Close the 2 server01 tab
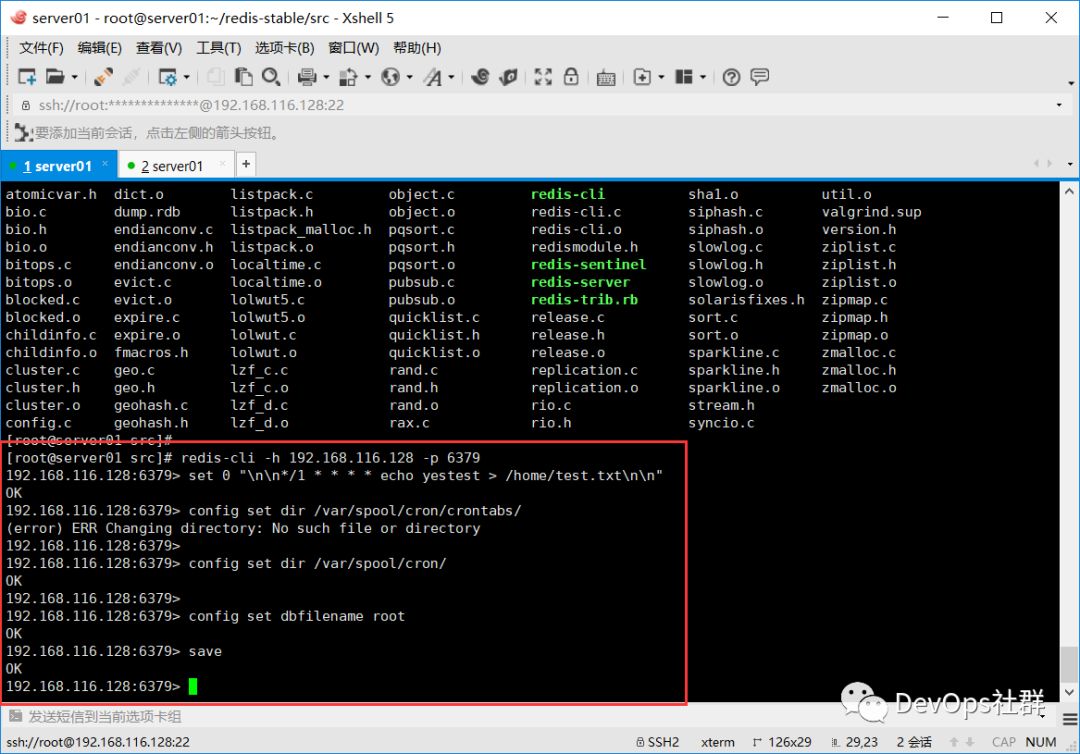The height and width of the screenshot is (754, 1080). pyautogui.click(x=222, y=164)
